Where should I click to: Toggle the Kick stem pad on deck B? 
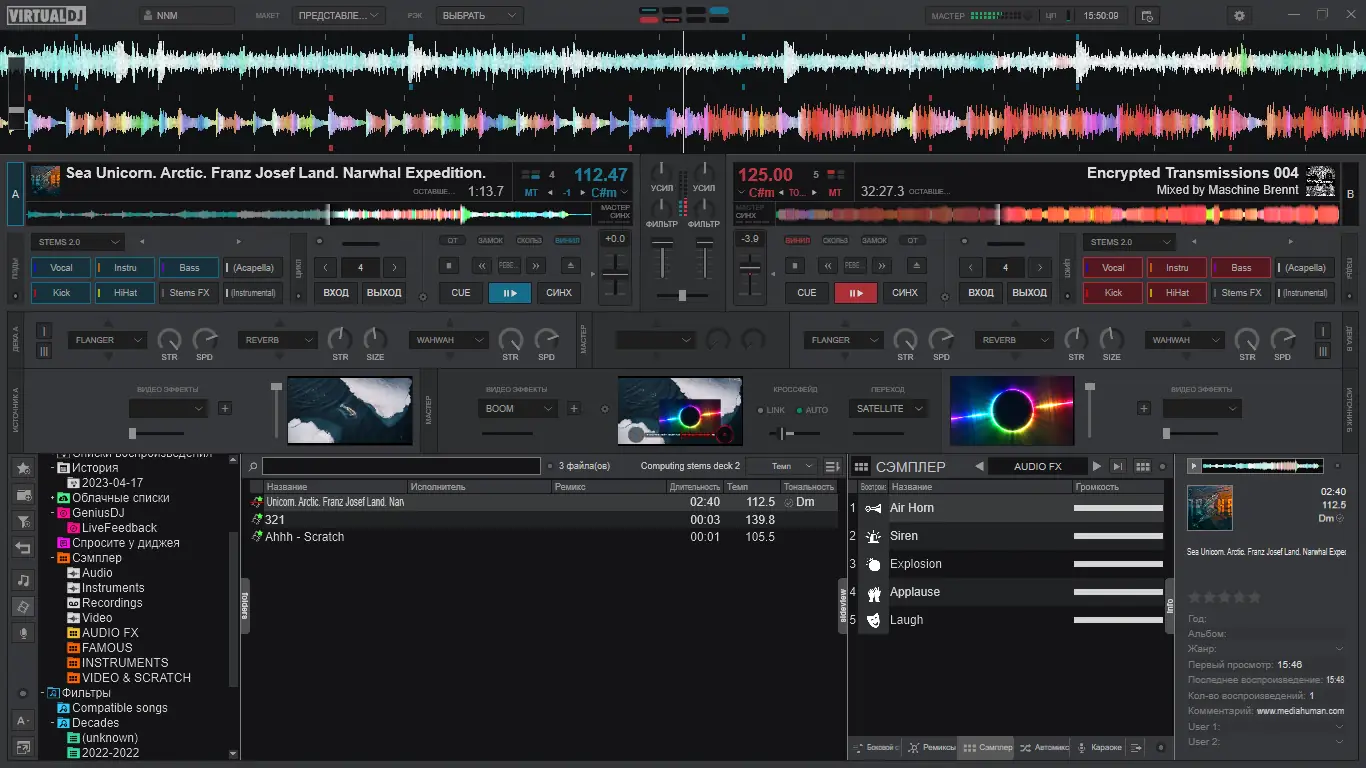1113,293
